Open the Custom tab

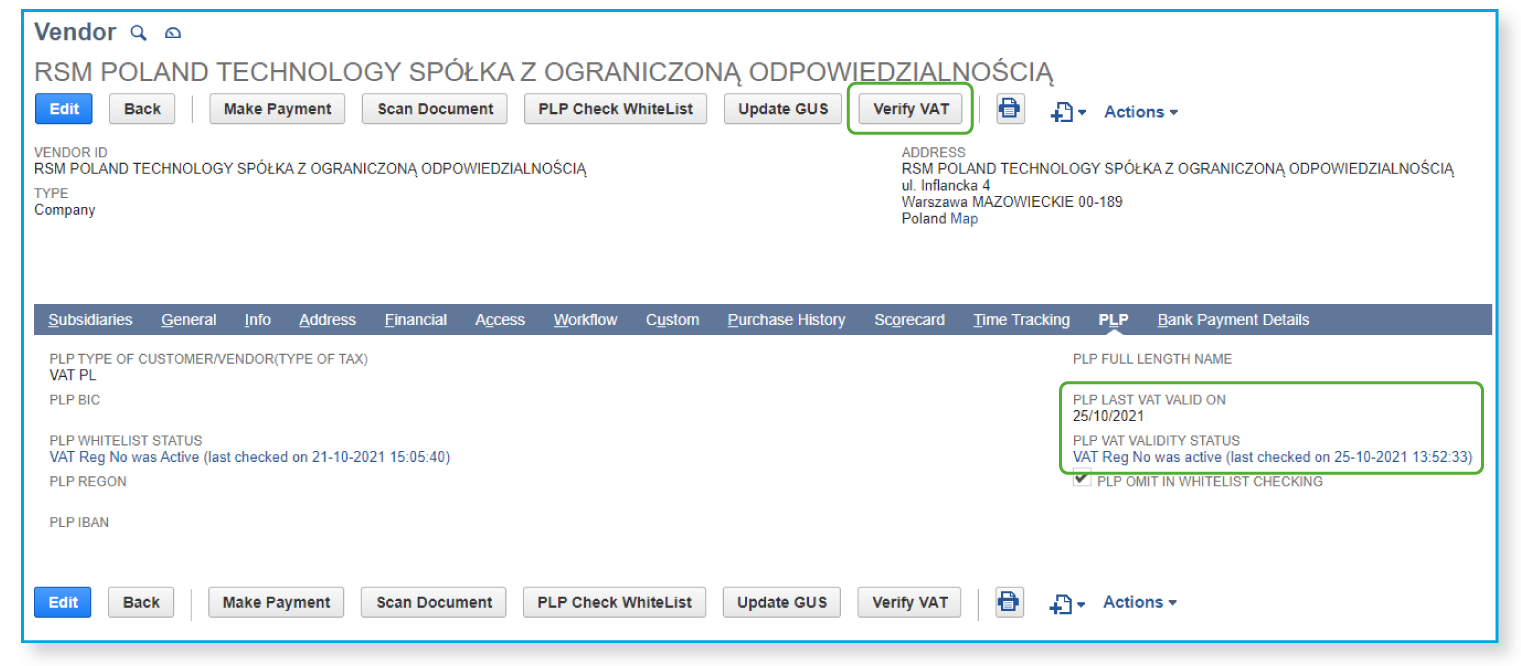point(672,320)
